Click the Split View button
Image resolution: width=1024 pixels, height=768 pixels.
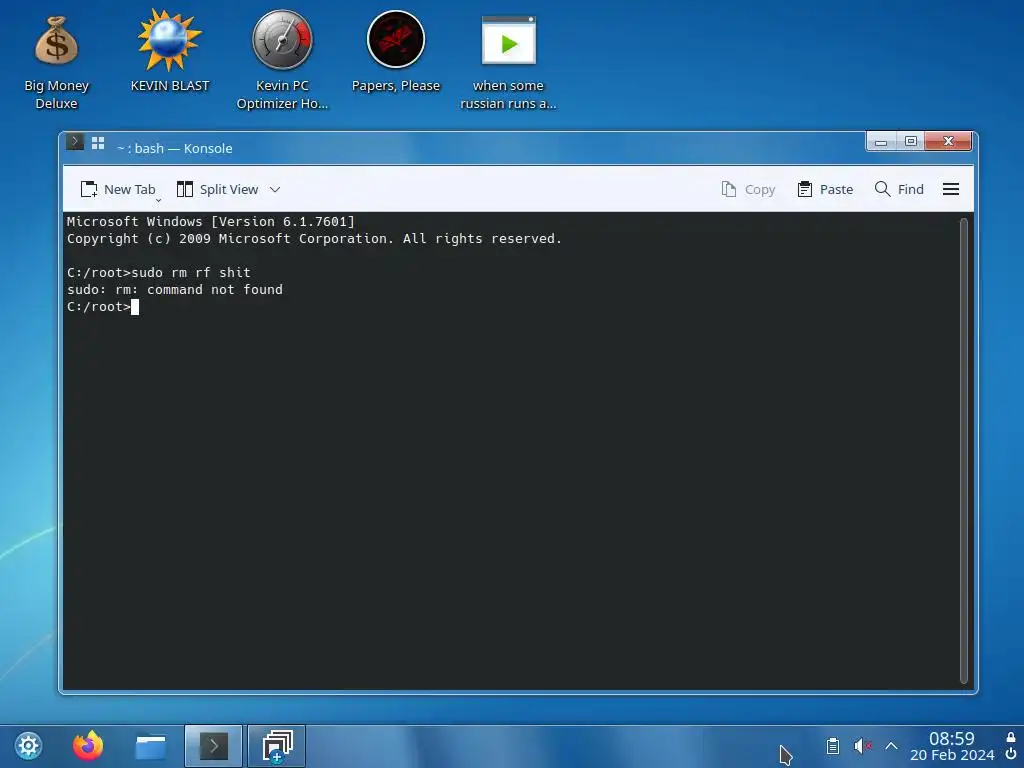point(217,189)
